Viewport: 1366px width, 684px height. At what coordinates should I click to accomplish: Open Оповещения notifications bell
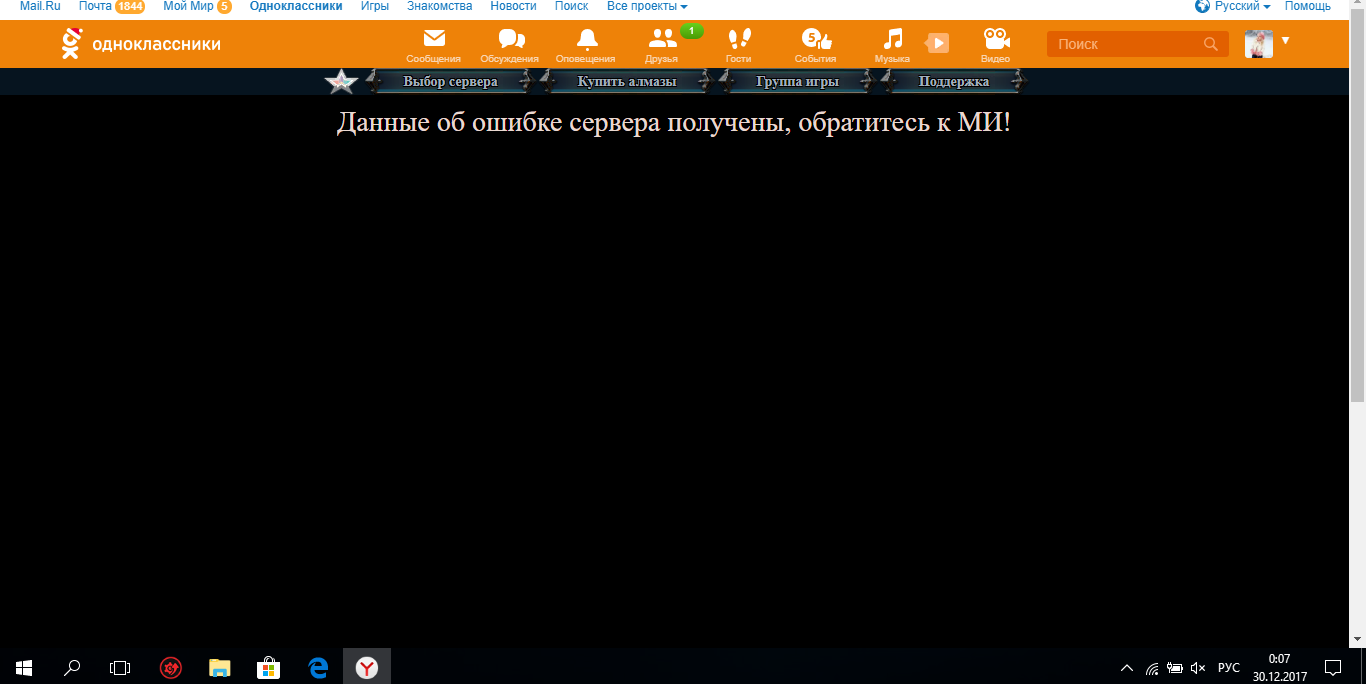point(586,41)
